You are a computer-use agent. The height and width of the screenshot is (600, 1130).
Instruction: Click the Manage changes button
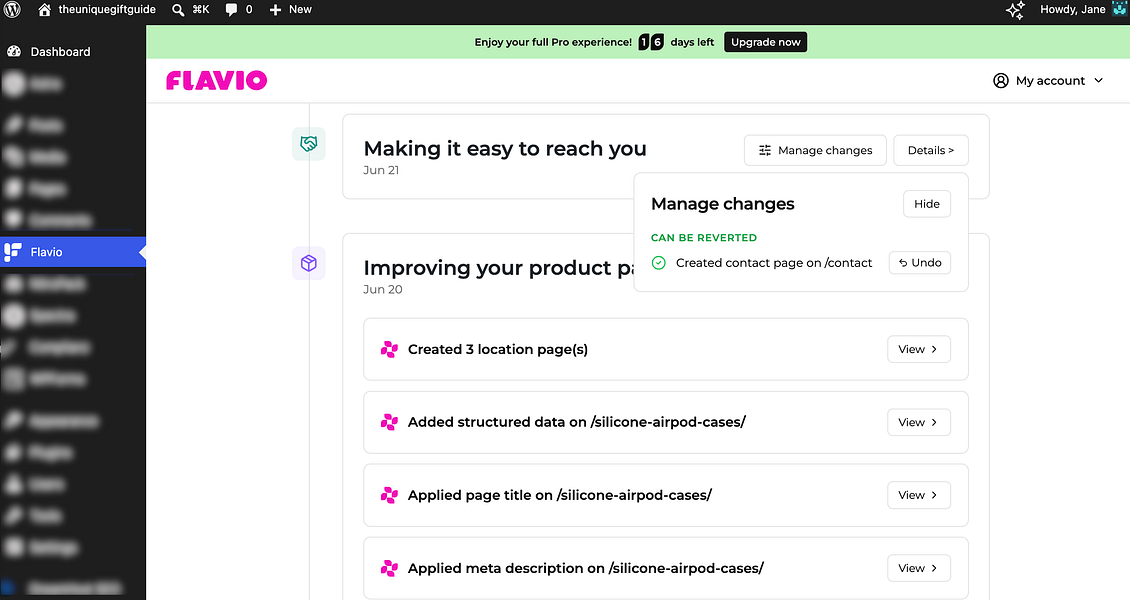[x=815, y=151]
